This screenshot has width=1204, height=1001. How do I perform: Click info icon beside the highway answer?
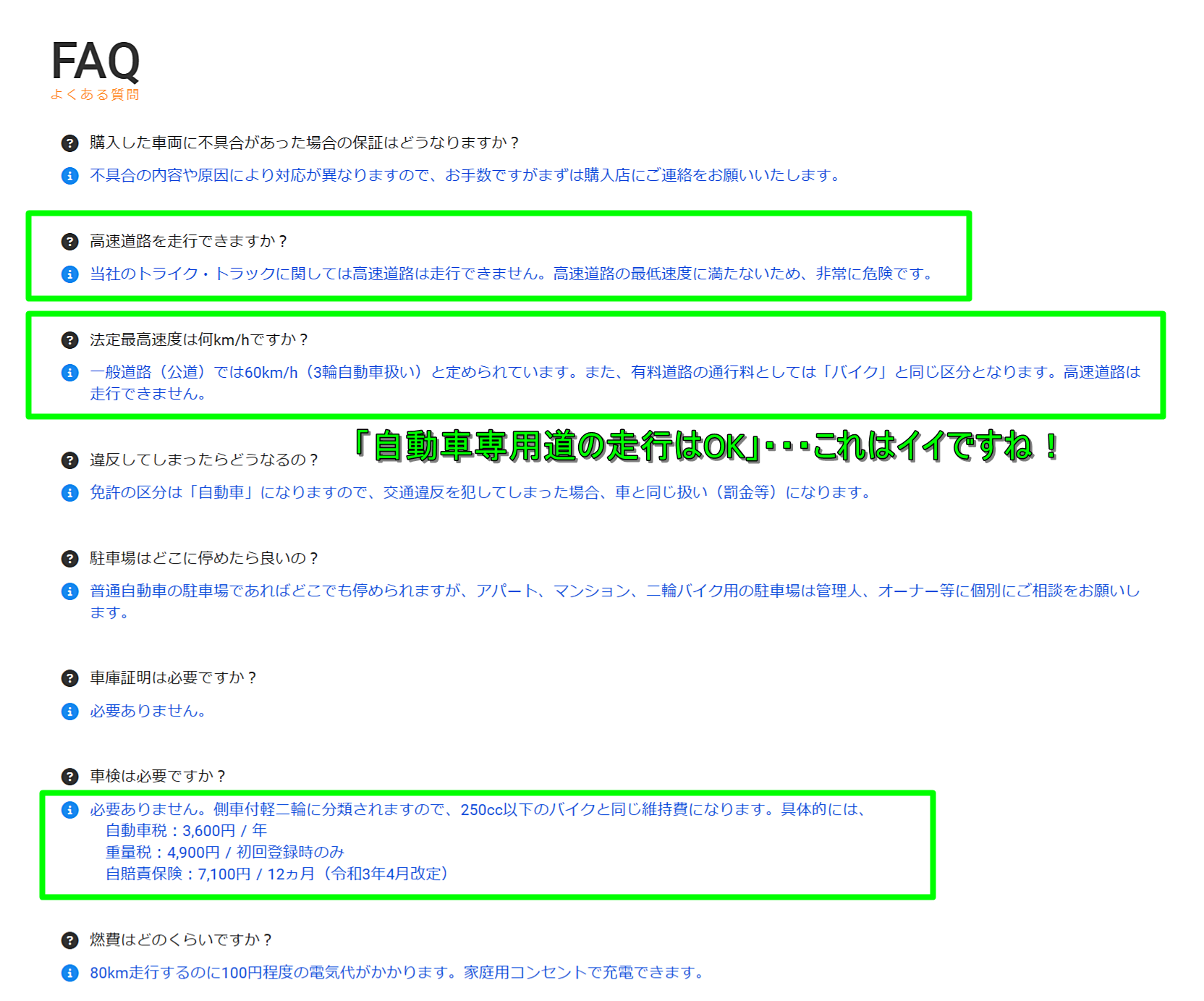(69, 274)
